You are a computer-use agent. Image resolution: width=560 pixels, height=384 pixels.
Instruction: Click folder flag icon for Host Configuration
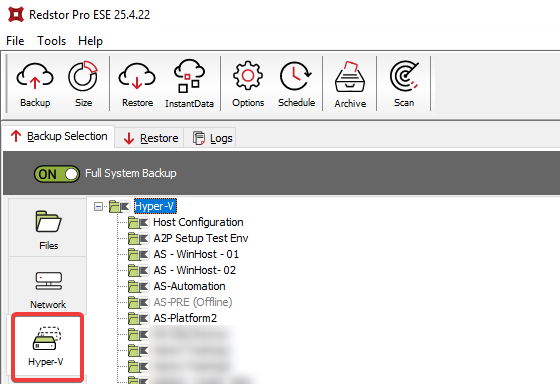tap(139, 223)
